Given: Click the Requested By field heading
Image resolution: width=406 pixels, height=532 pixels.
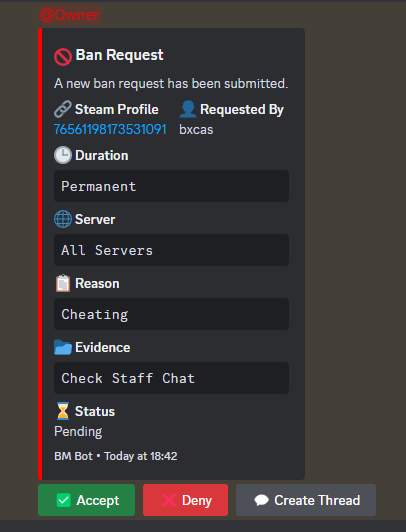Looking at the screenshot, I should coord(242,110).
